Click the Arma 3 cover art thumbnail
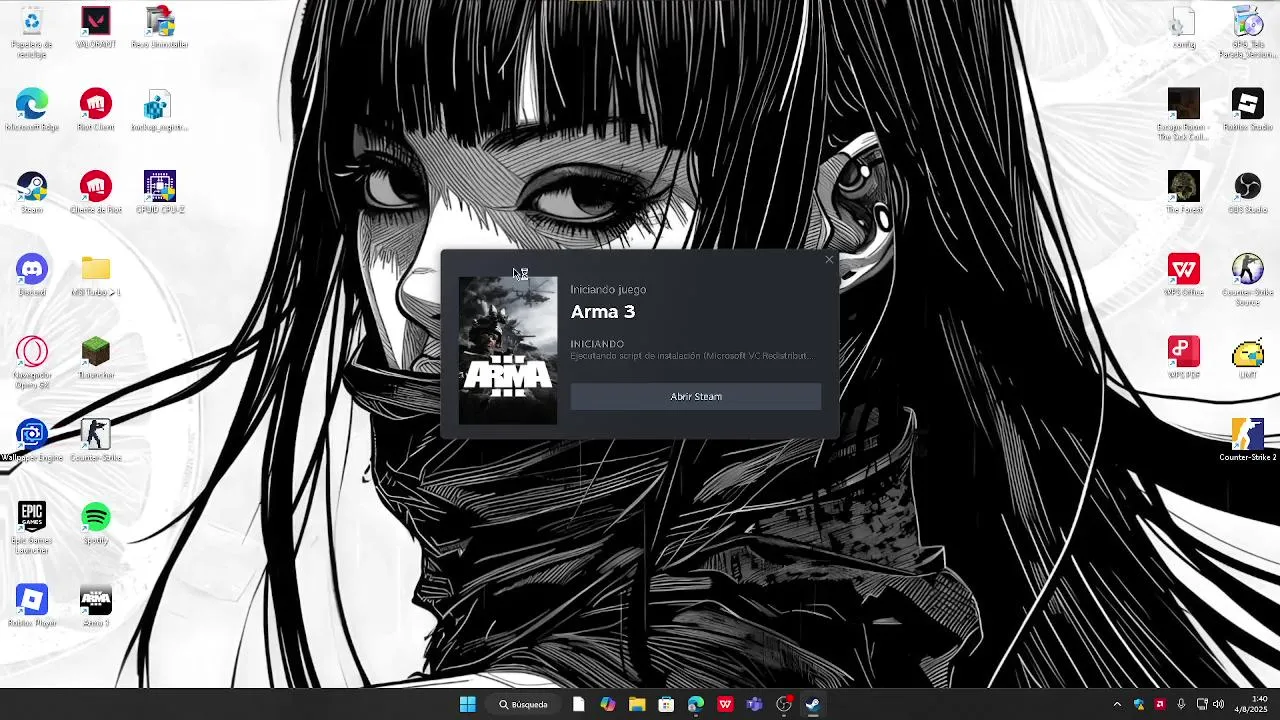This screenshot has width=1280, height=720. click(508, 351)
